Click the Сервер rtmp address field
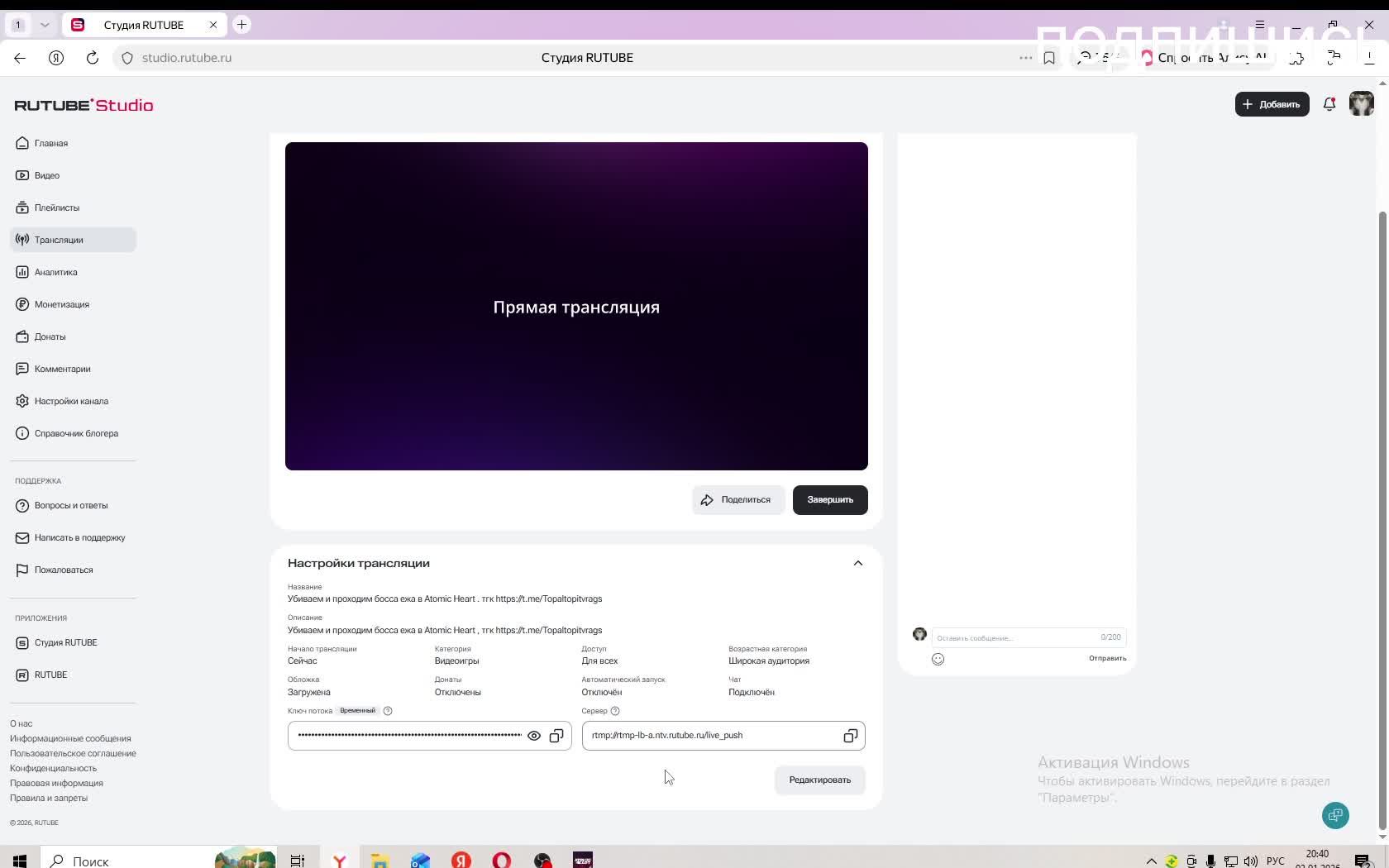Screen dimensions: 1389x868 [x=723, y=736]
